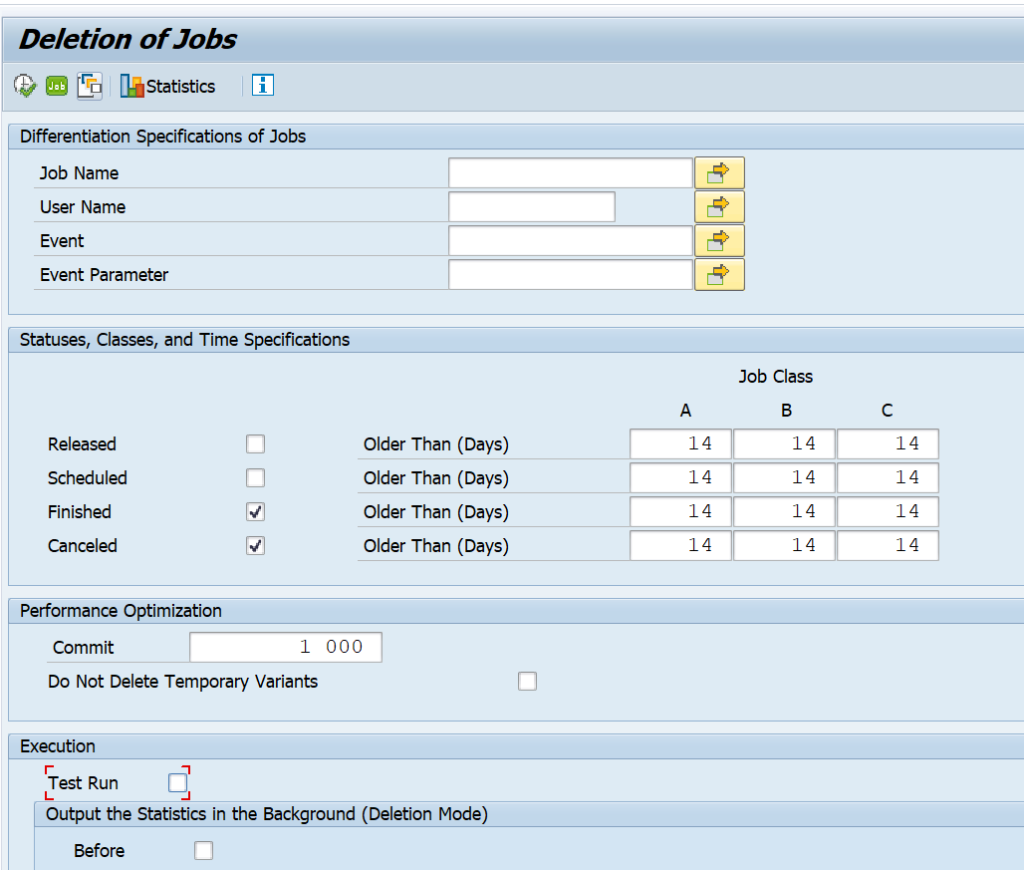Uncheck the Canceled status checkbox

255,546
